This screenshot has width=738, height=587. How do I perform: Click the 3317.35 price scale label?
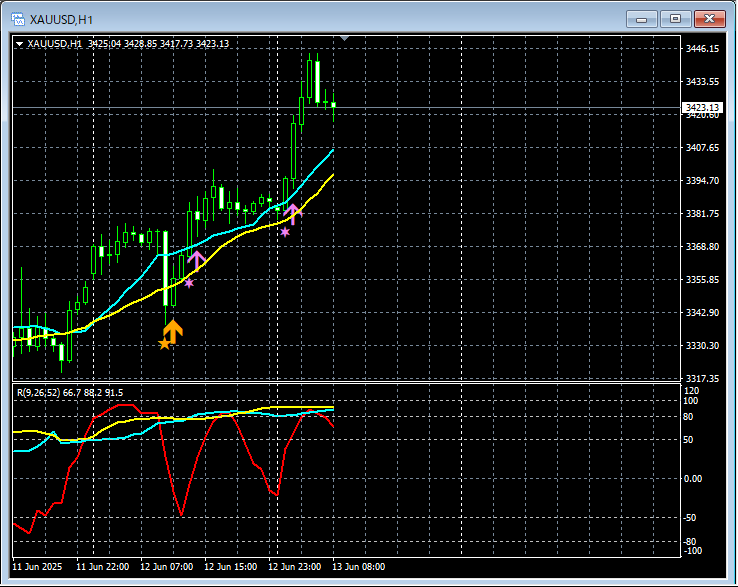702,378
